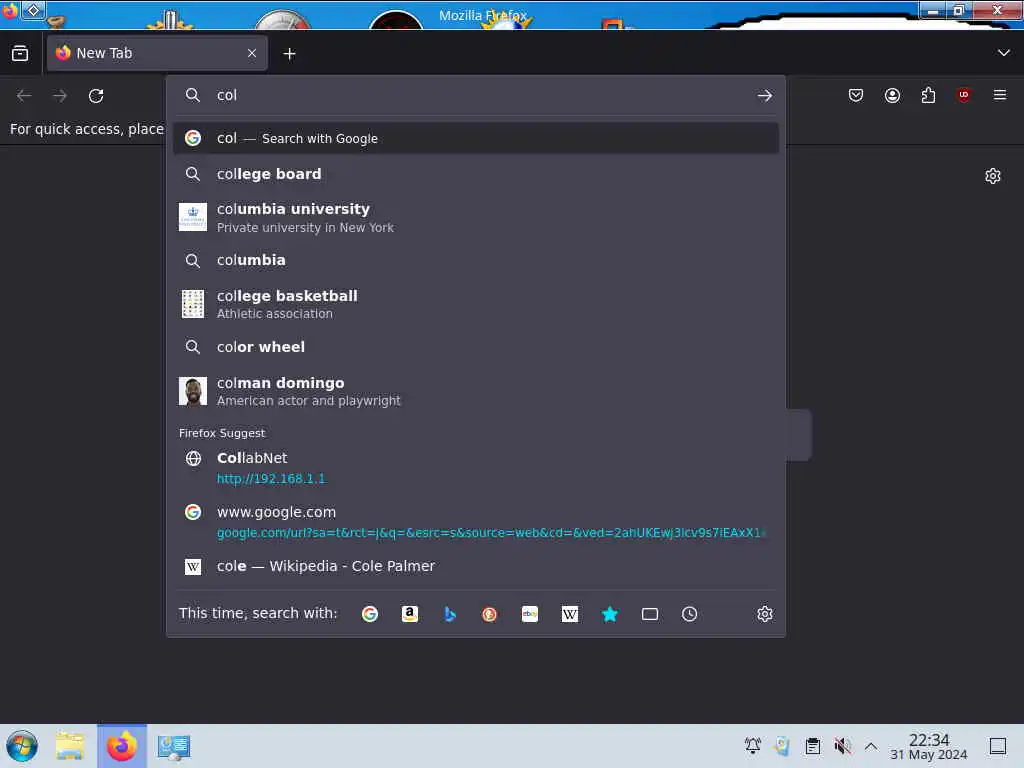Open the Save to Pocket button
This screenshot has height=768, width=1024.
(x=856, y=95)
